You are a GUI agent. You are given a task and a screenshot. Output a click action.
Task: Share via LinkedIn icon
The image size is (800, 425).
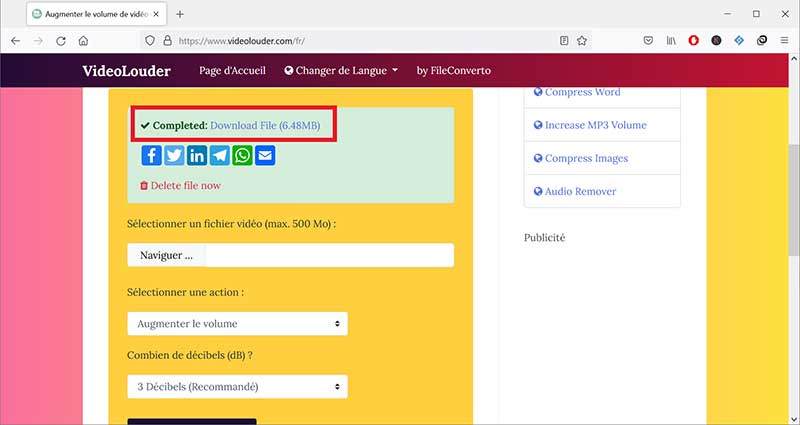(197, 156)
